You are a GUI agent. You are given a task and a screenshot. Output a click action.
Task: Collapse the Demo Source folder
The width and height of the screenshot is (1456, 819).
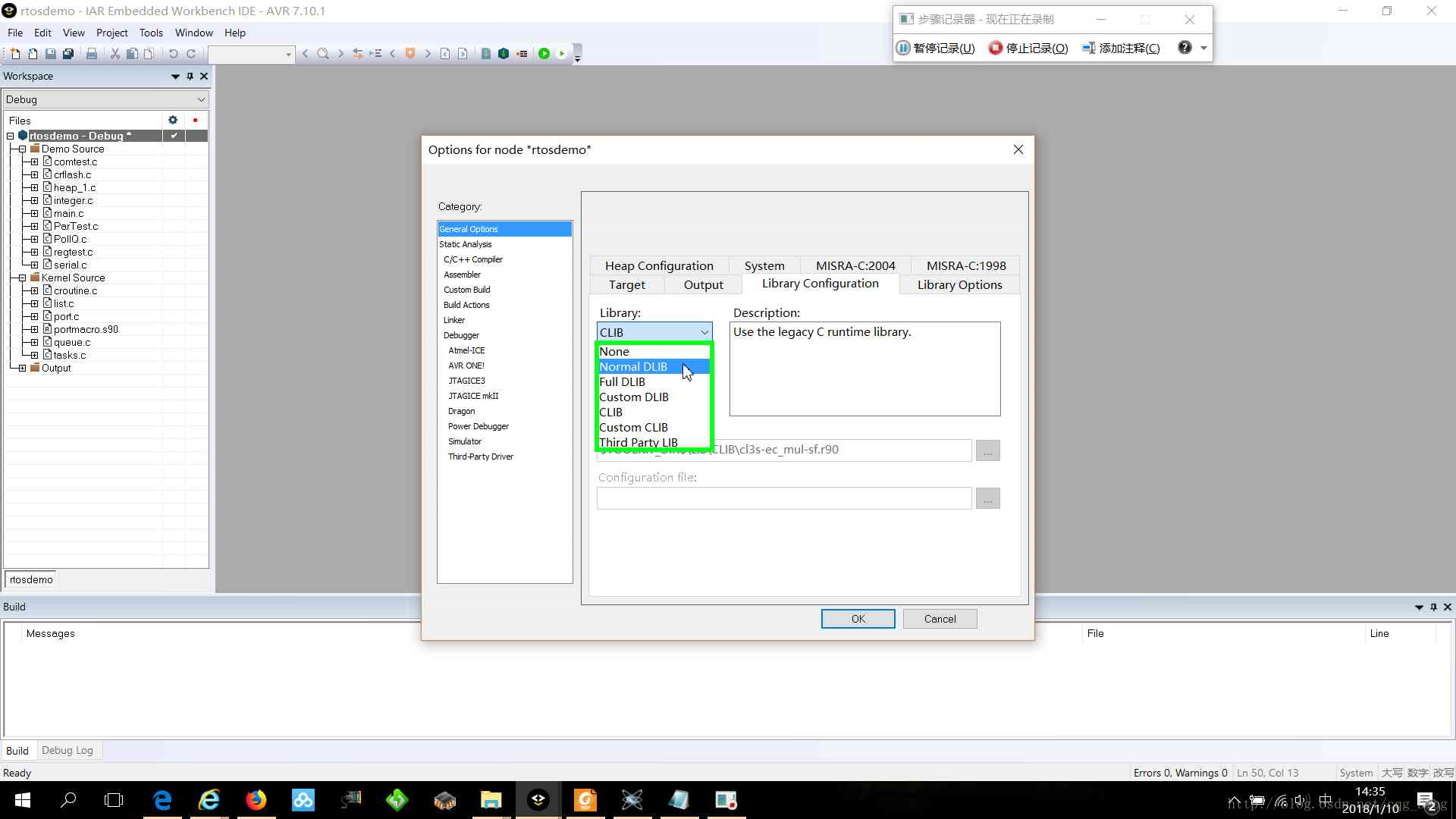(x=23, y=149)
